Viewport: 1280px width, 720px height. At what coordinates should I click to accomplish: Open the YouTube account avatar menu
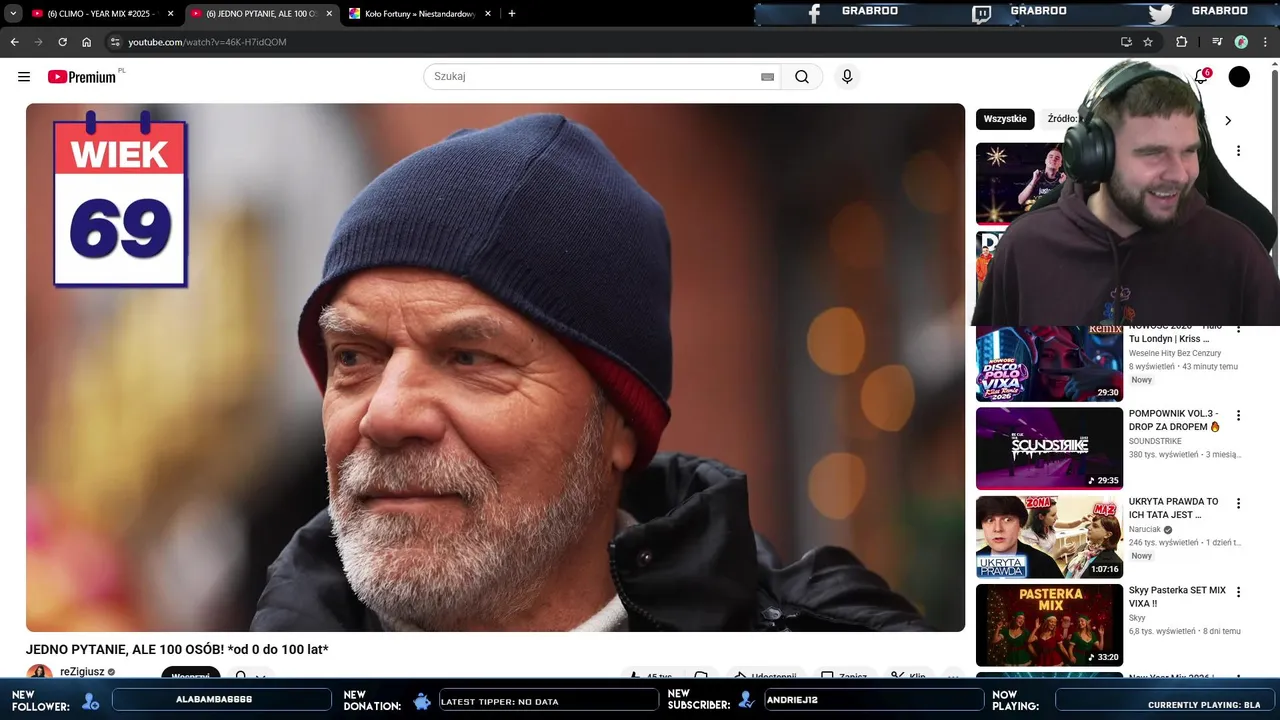point(1239,77)
